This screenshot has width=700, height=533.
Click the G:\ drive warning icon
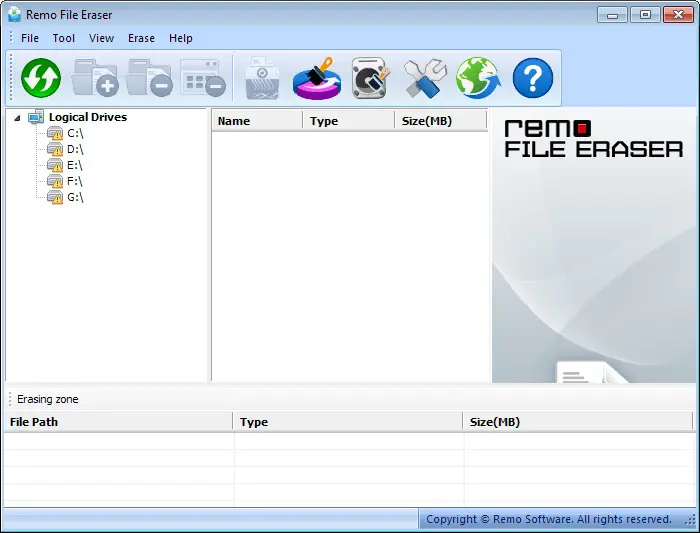pyautogui.click(x=55, y=197)
